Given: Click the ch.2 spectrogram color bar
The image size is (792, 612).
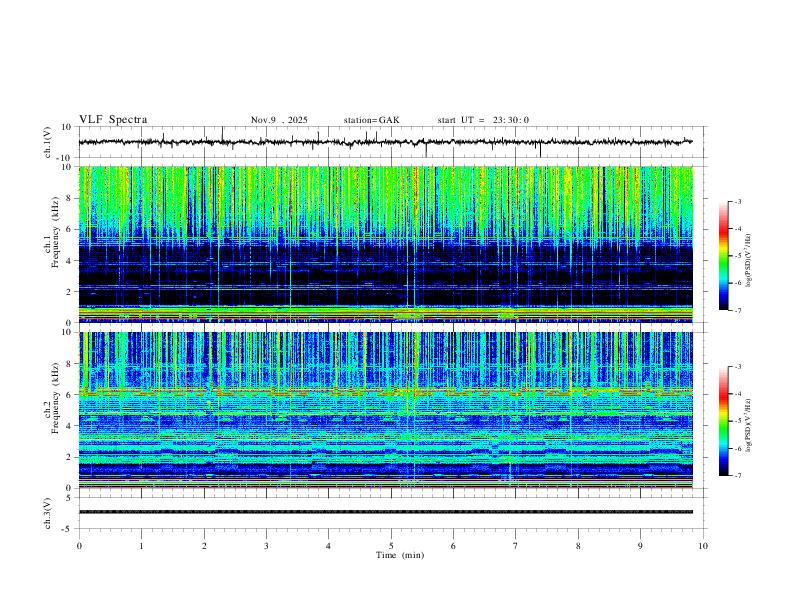Looking at the screenshot, I should pos(724,421).
